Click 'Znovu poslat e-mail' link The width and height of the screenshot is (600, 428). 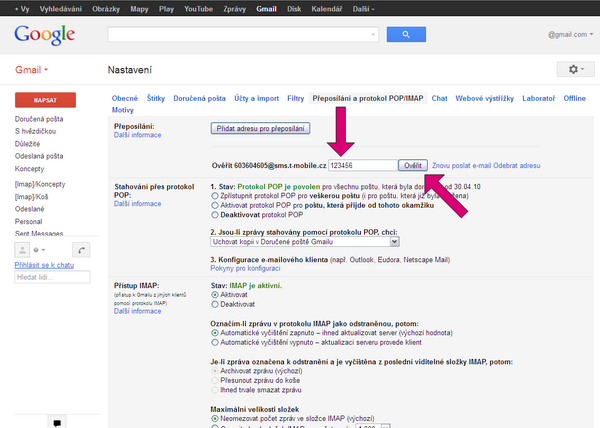[x=462, y=166]
